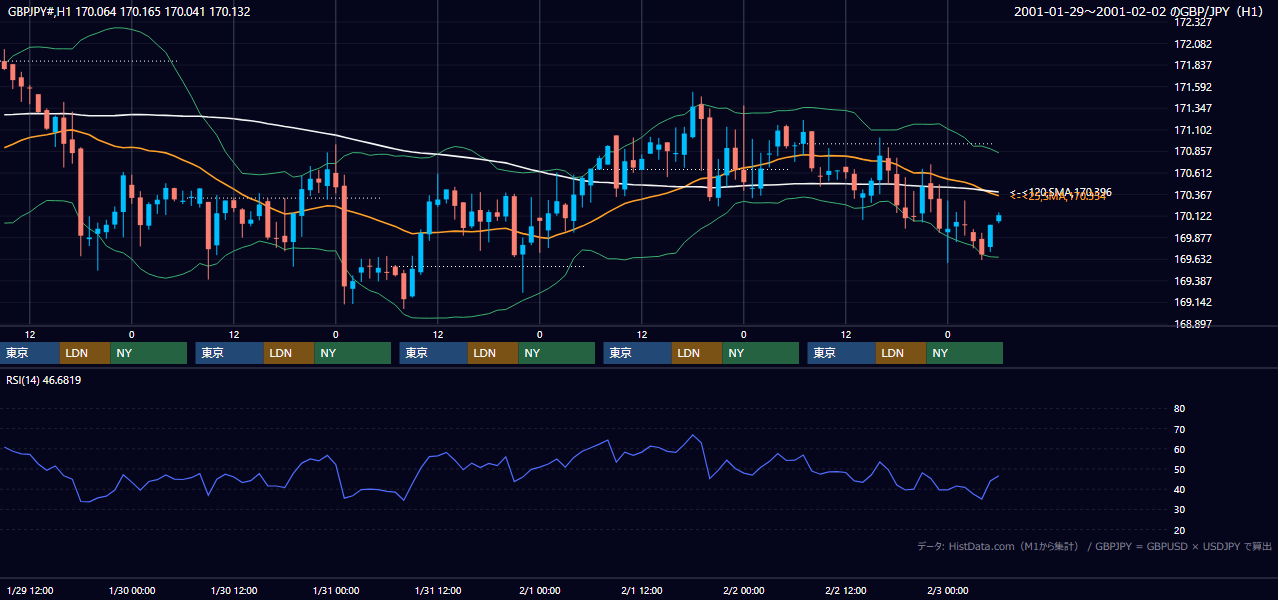Image resolution: width=1278 pixels, height=600 pixels.
Task: Pick the RSI 30 level label
Action: [x=1179, y=510]
